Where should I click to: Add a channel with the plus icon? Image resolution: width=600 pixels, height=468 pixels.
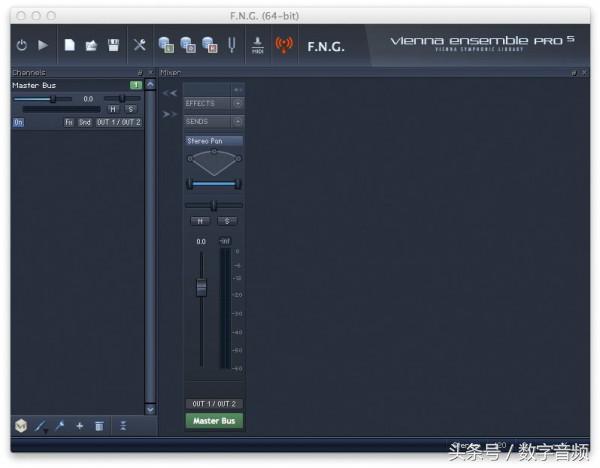[80, 426]
